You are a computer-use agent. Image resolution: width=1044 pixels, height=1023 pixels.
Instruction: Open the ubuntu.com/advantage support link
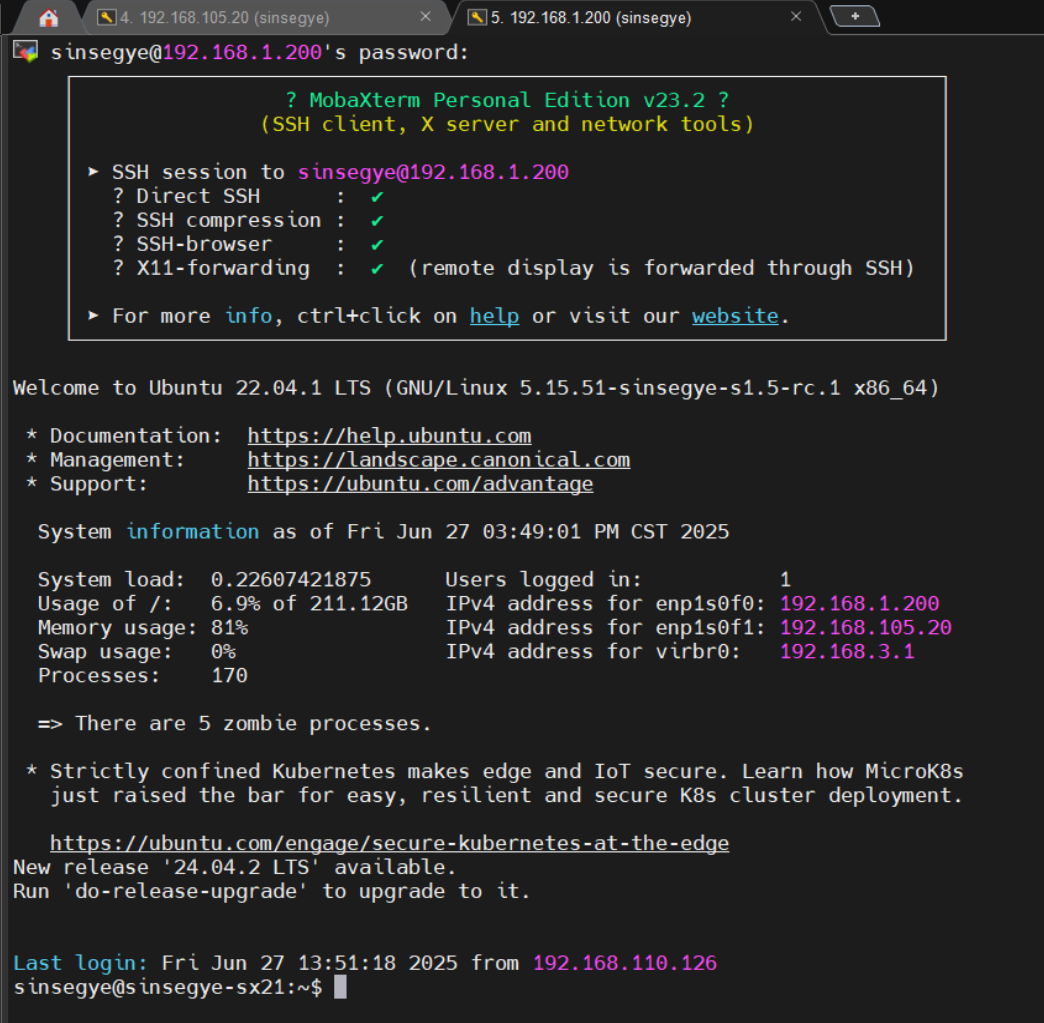click(420, 484)
